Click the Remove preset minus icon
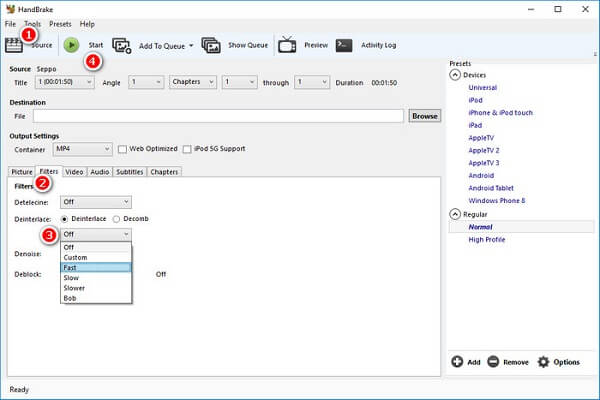The image size is (600, 400). pyautogui.click(x=493, y=361)
